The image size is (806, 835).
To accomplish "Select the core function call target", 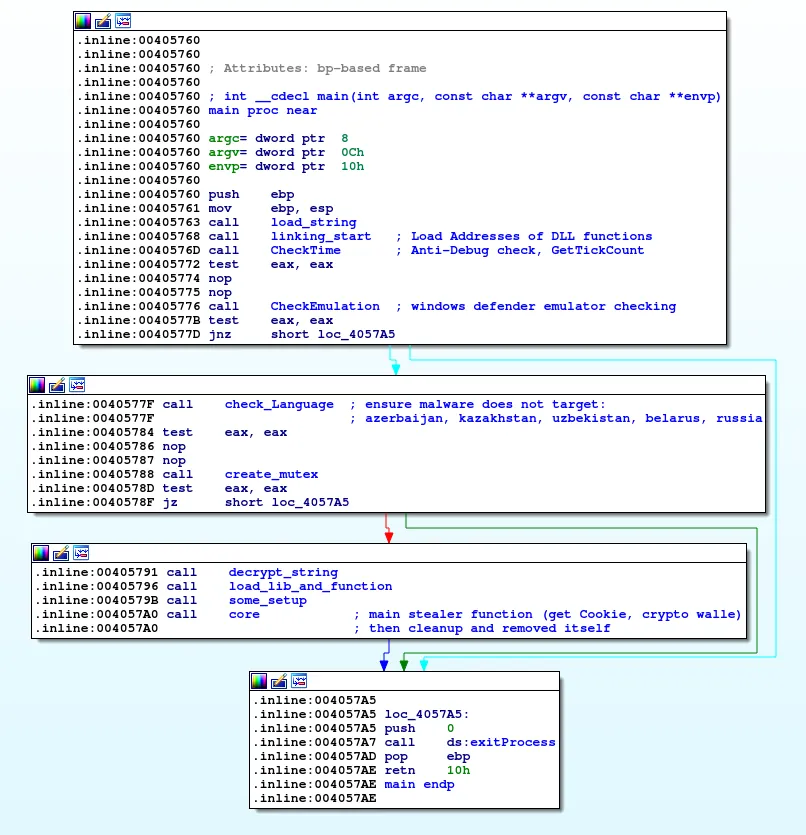I will [244, 615].
